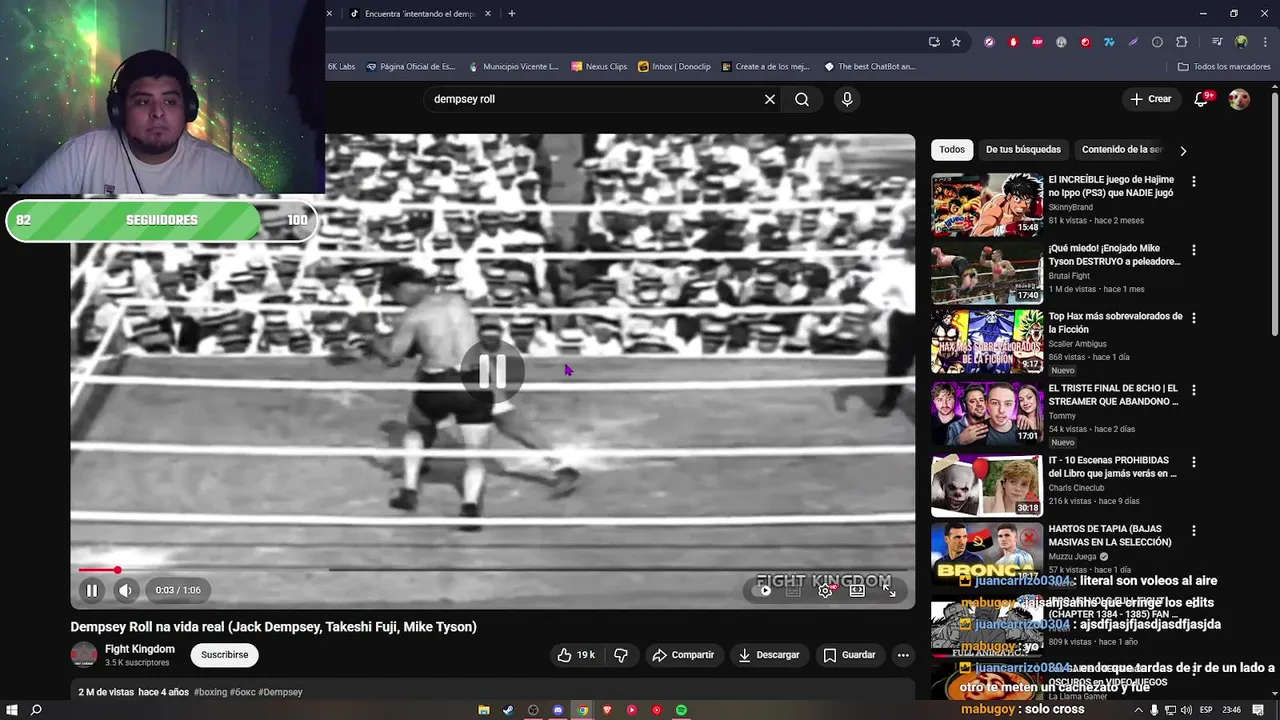Switch to theater mode view
1280x720 pixels.
(857, 590)
